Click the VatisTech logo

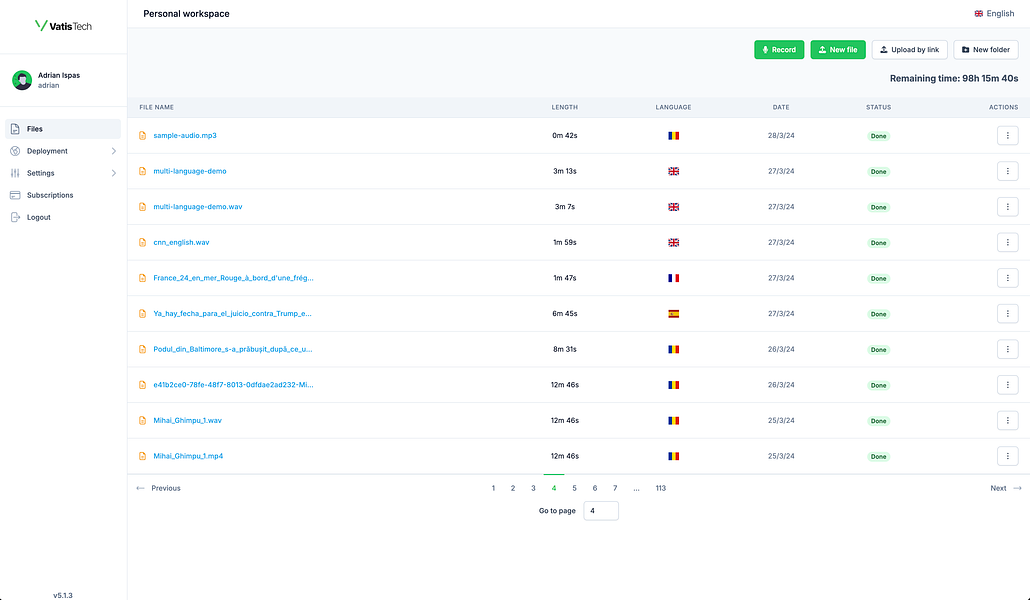[63, 26]
